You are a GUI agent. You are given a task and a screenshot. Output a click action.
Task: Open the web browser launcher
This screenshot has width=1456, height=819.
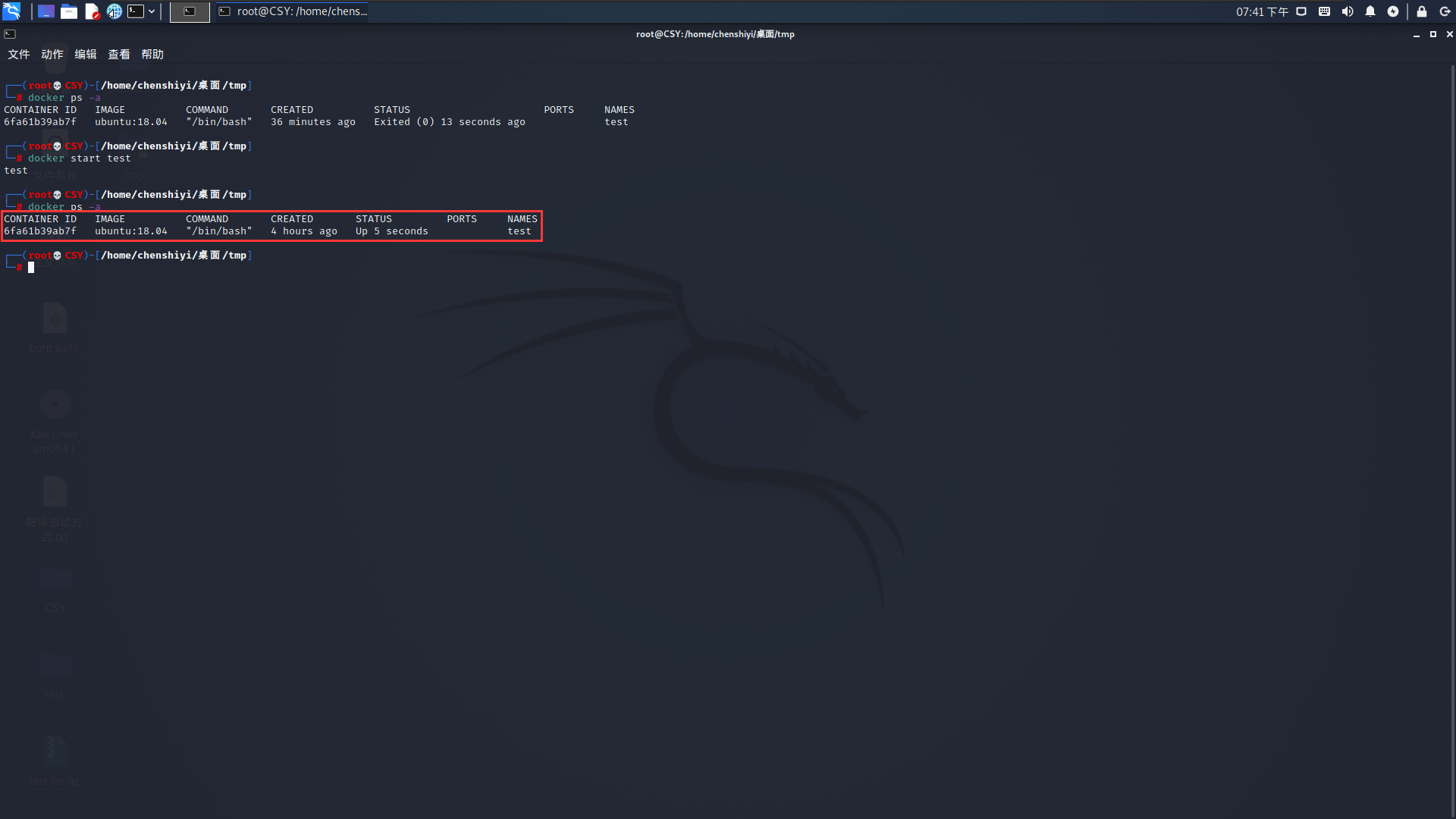click(114, 11)
